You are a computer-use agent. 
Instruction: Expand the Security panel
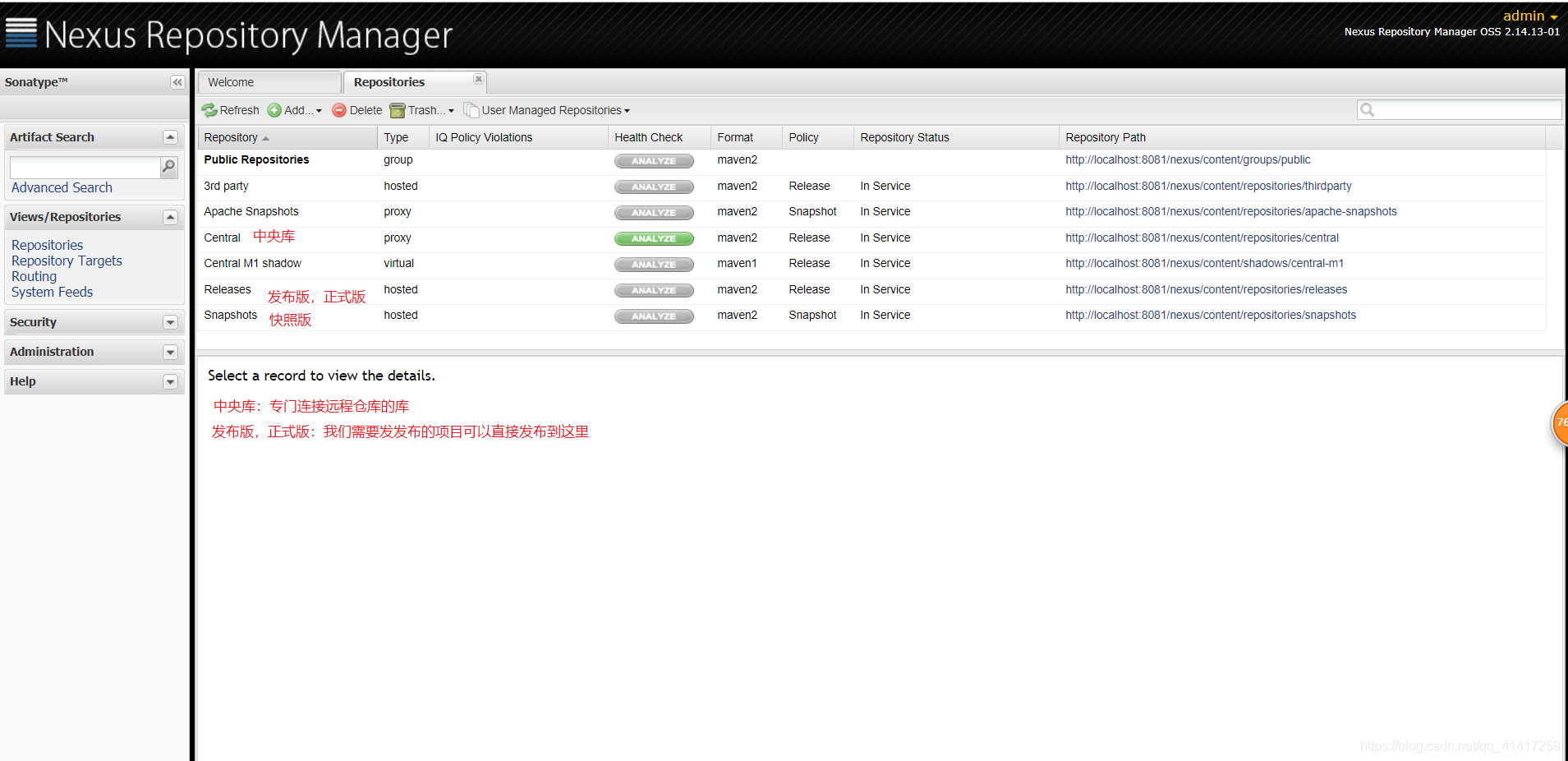171,322
